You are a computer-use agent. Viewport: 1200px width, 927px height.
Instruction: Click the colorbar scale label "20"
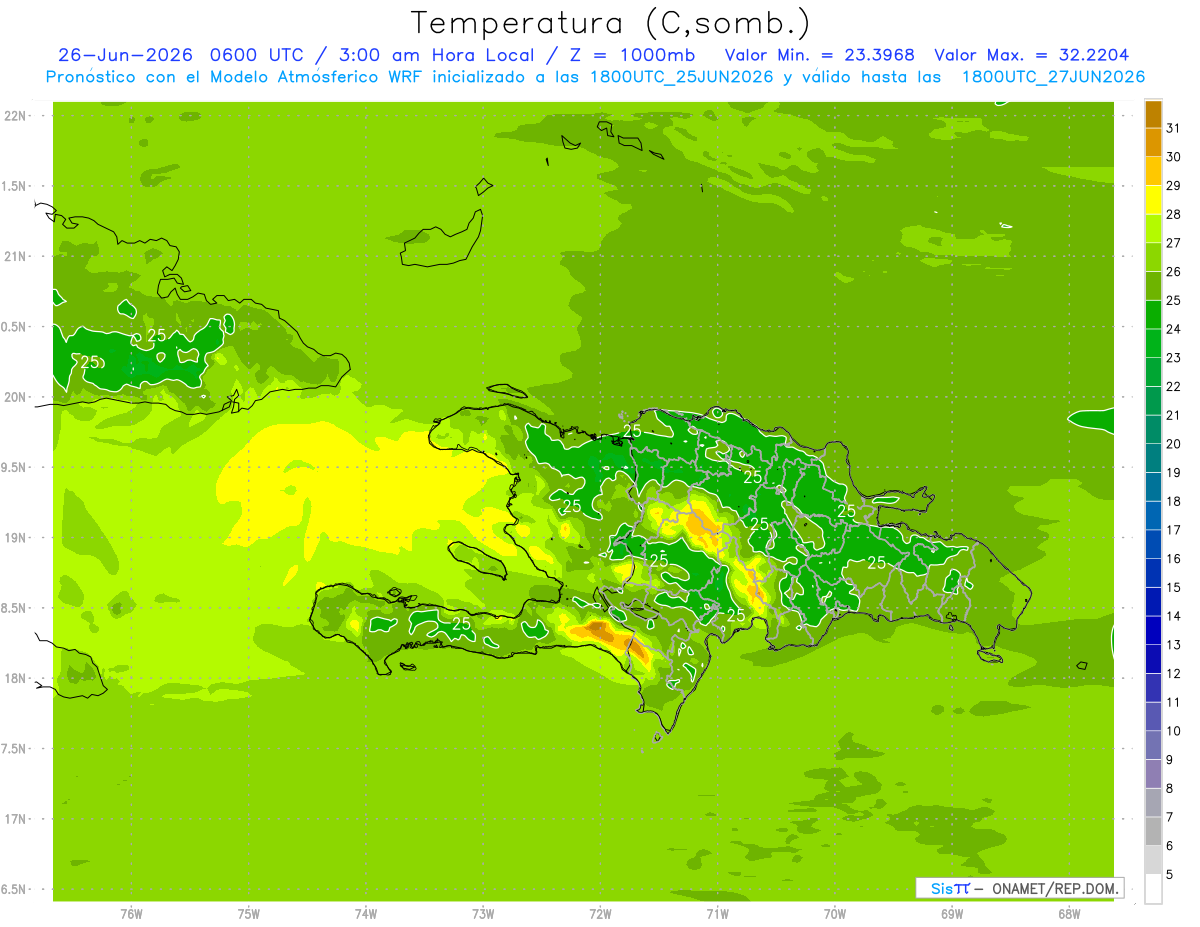(x=1174, y=444)
